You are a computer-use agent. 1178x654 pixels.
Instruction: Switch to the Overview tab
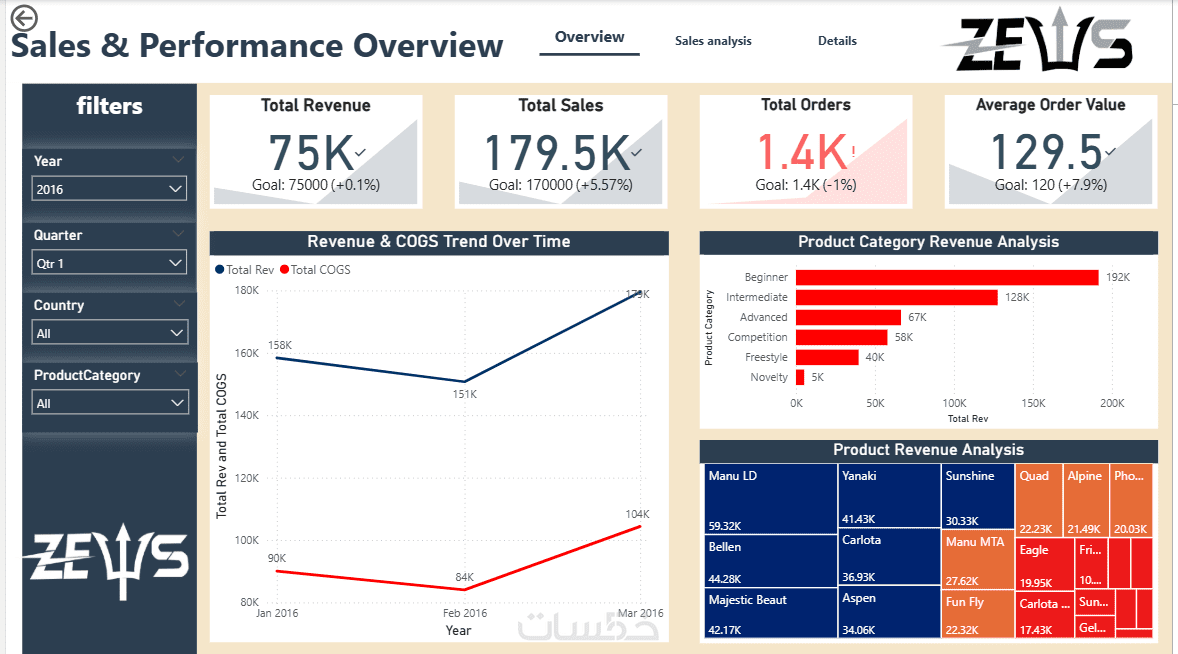click(590, 38)
